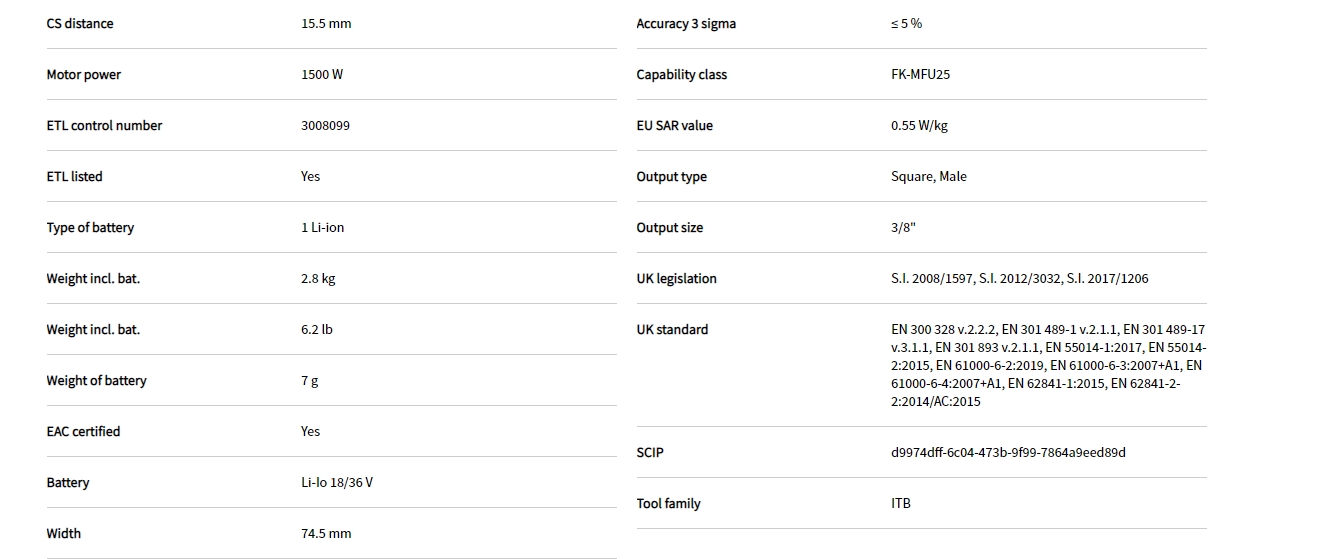
Task: Click the Li-Io 18/36 V battery value
Action: pos(337,483)
